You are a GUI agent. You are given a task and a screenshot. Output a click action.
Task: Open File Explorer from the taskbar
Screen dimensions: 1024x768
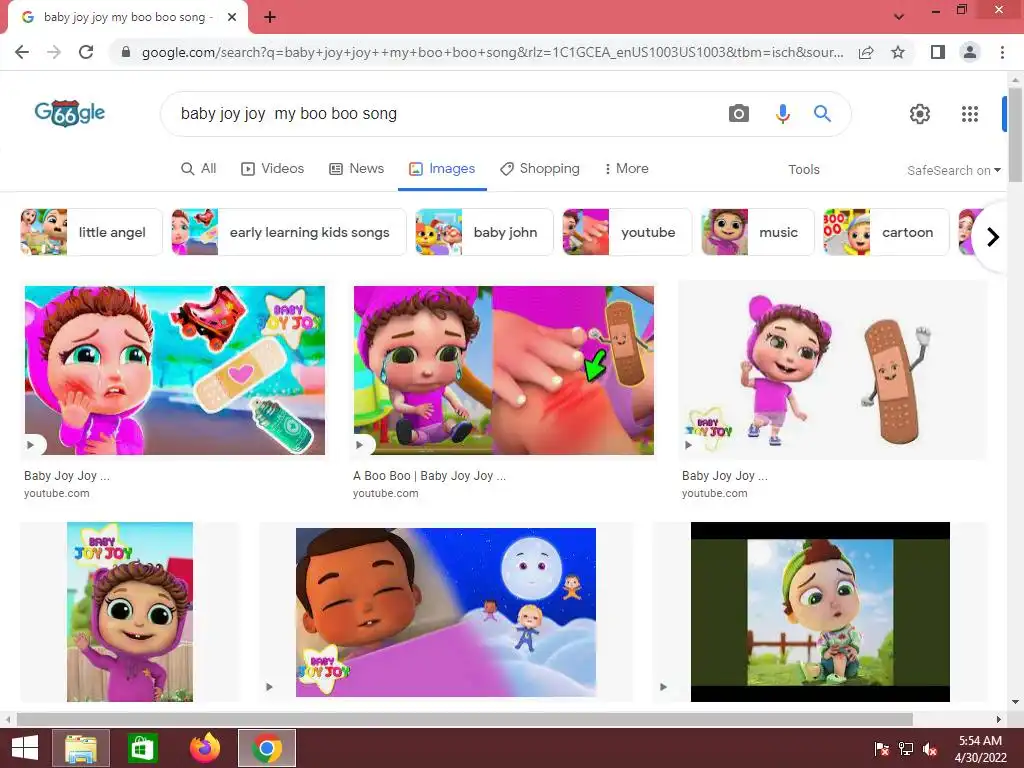click(x=80, y=748)
